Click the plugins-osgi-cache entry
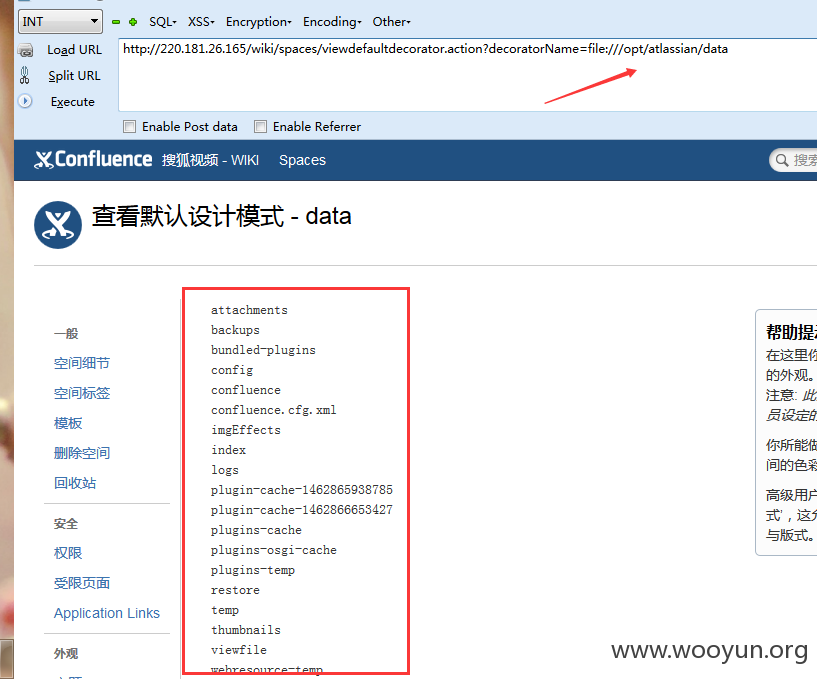 [274, 550]
